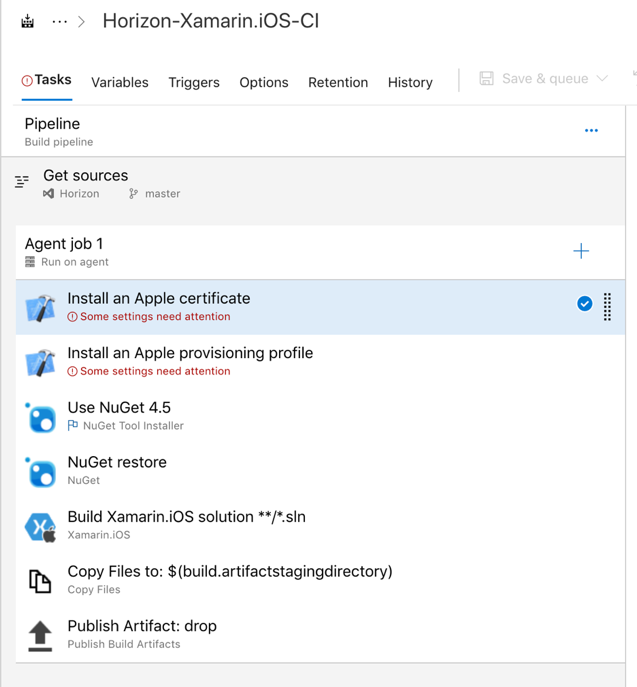Go to the Options tab

point(264,82)
